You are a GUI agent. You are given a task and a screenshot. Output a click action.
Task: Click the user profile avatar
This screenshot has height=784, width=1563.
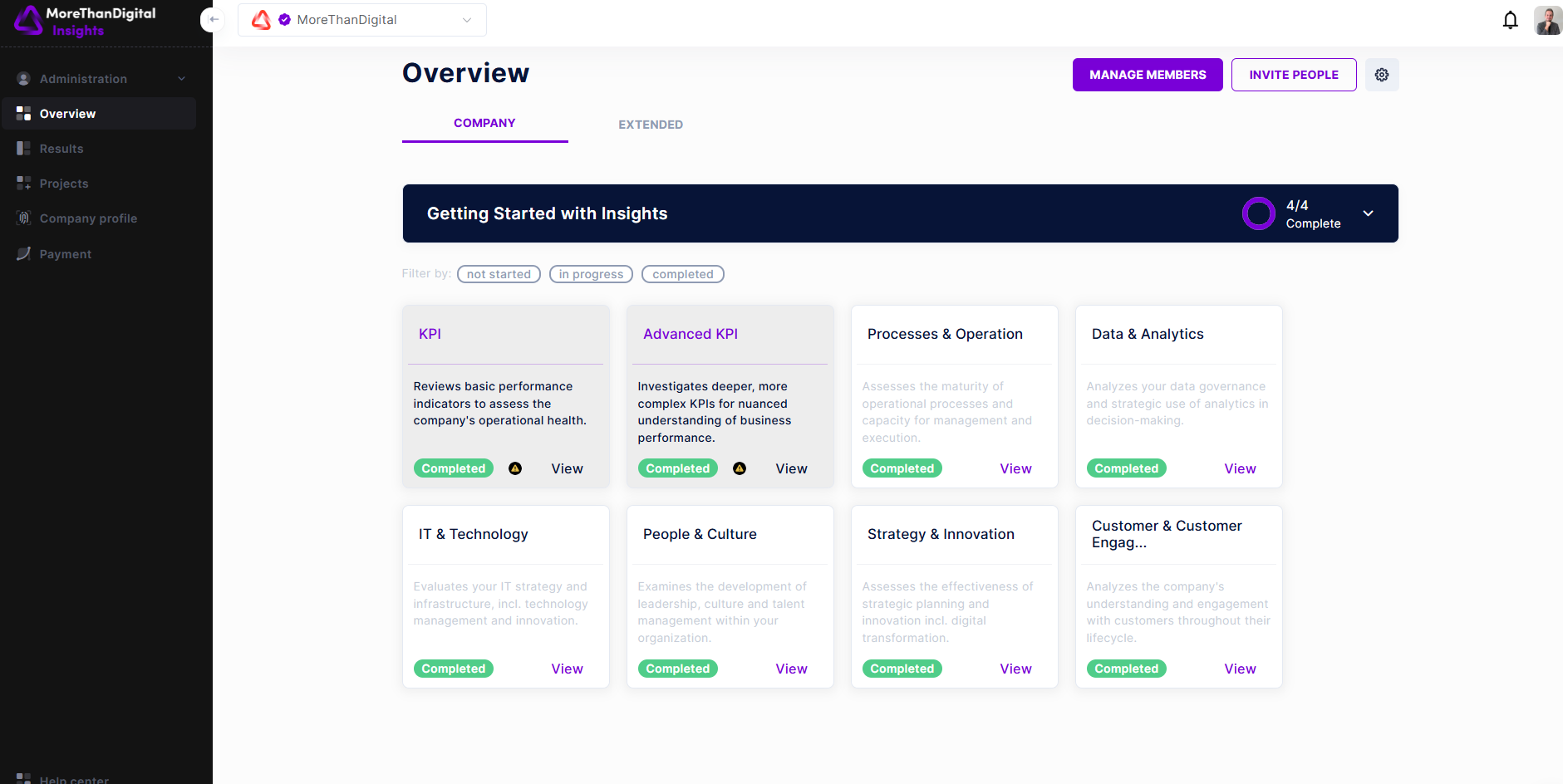pyautogui.click(x=1547, y=20)
